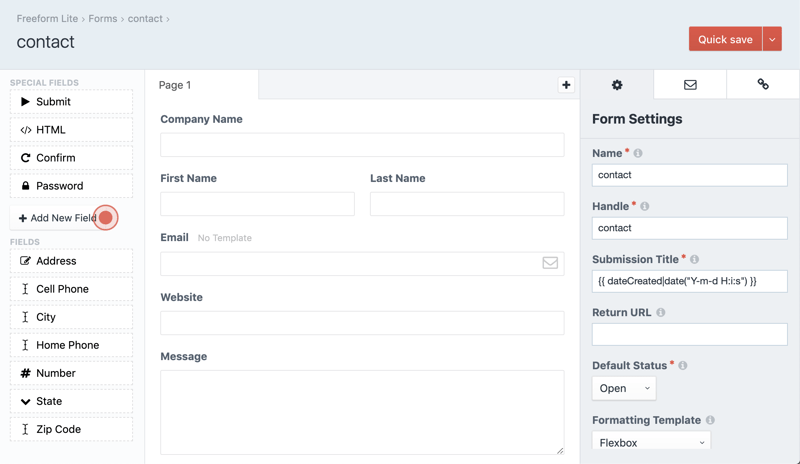Open the Formatting Template Flexbox dropdown

click(651, 442)
